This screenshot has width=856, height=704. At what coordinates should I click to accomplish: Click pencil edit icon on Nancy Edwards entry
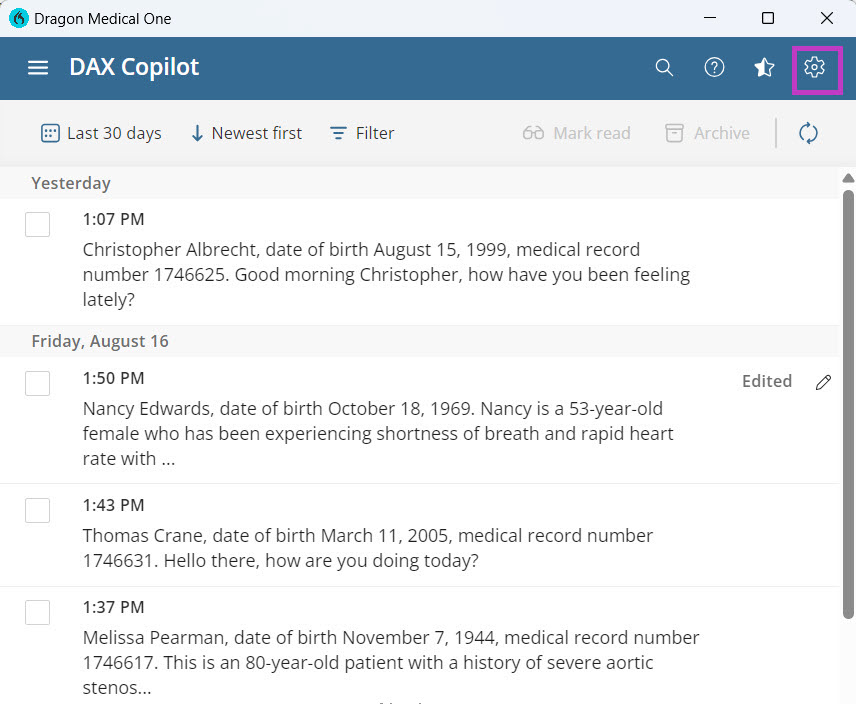click(x=823, y=382)
